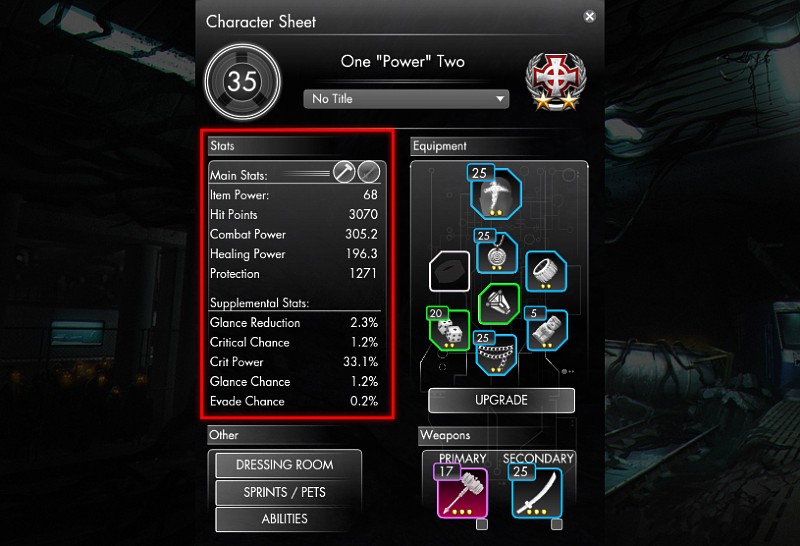Select the green agent slot in the center

coord(498,304)
